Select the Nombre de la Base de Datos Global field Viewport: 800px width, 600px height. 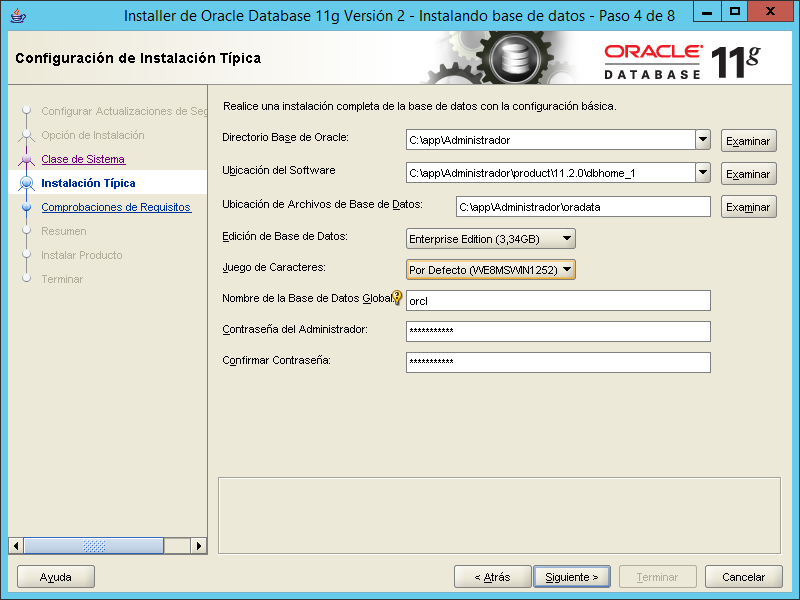click(x=556, y=300)
